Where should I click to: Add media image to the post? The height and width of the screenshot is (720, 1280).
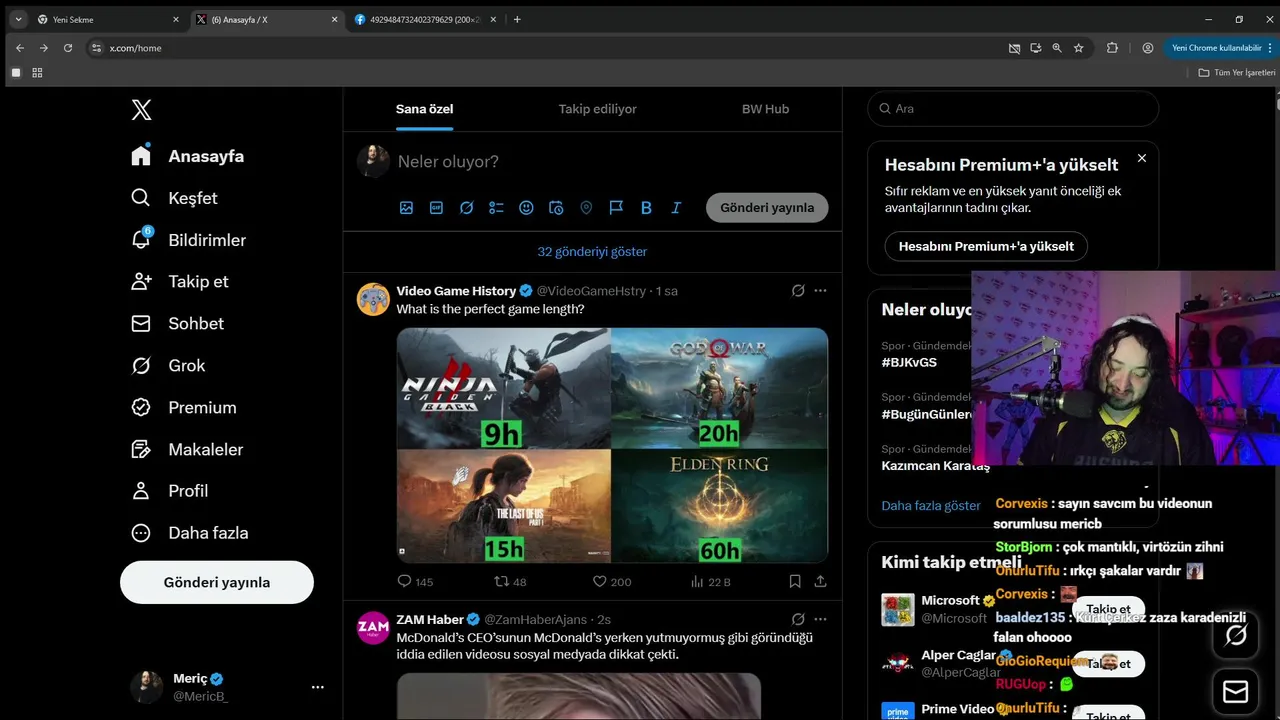point(406,208)
